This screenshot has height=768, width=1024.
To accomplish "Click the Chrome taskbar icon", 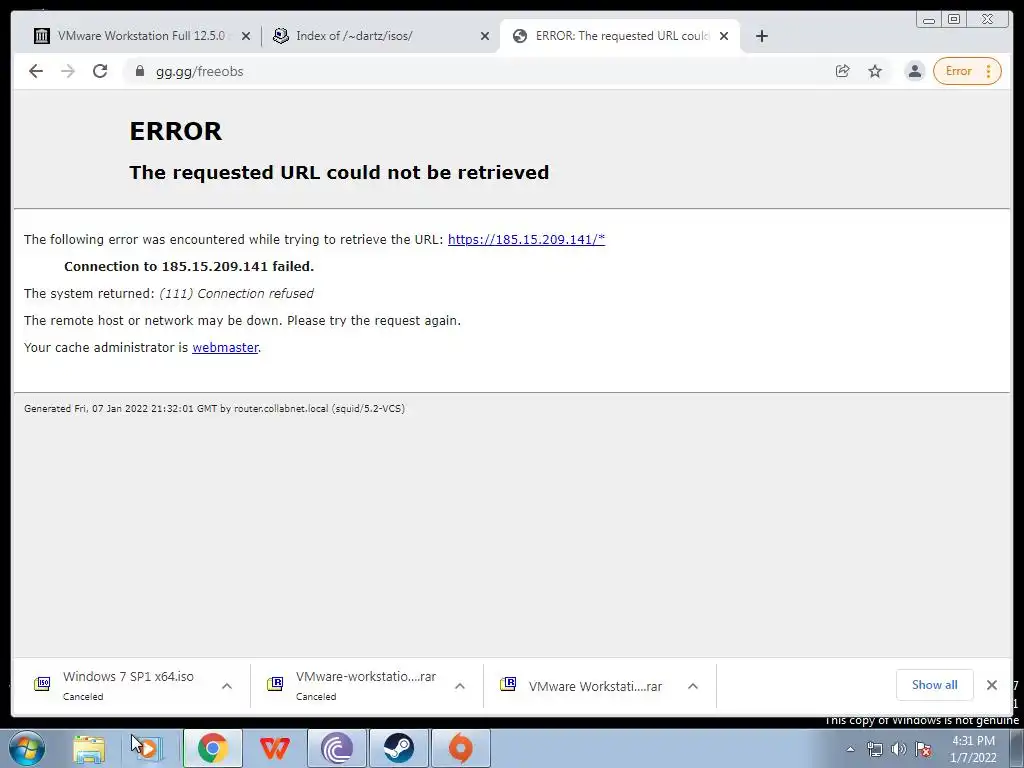I will tap(212, 748).
